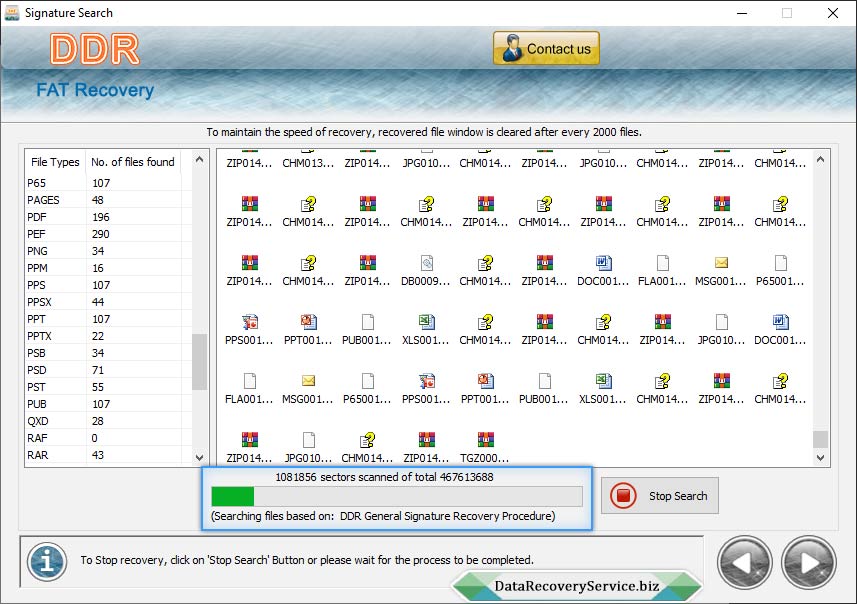Select PPS001 icon in row beginning with FLA001
This screenshot has width=857, height=604.
426,381
